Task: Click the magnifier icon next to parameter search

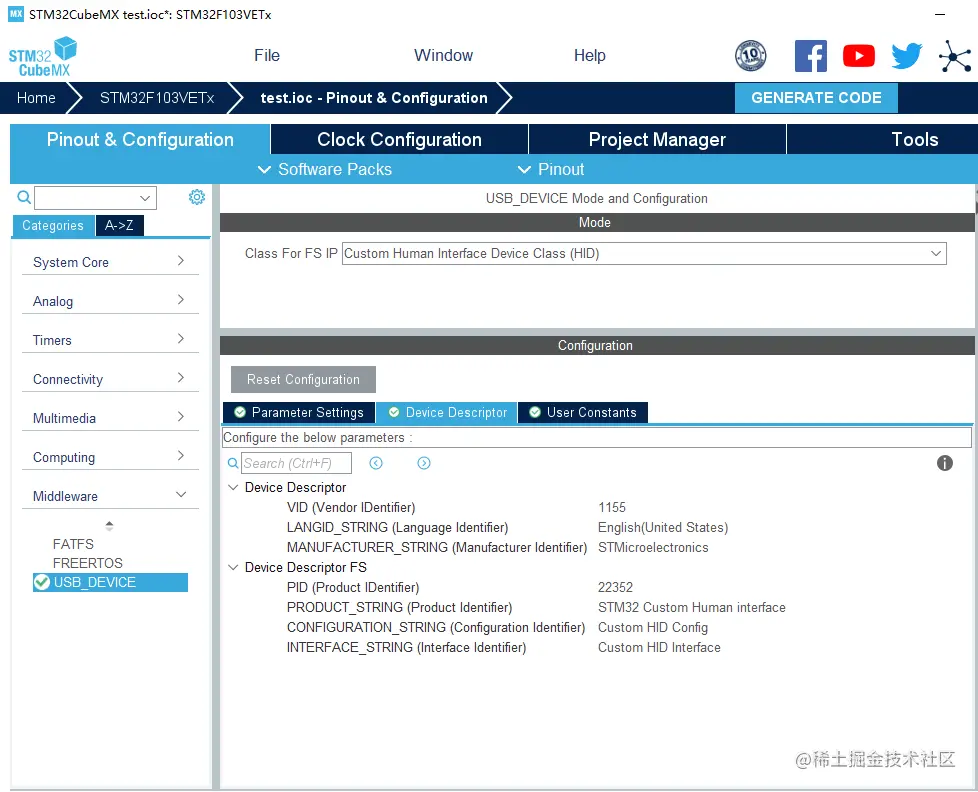Action: pyautogui.click(x=233, y=463)
